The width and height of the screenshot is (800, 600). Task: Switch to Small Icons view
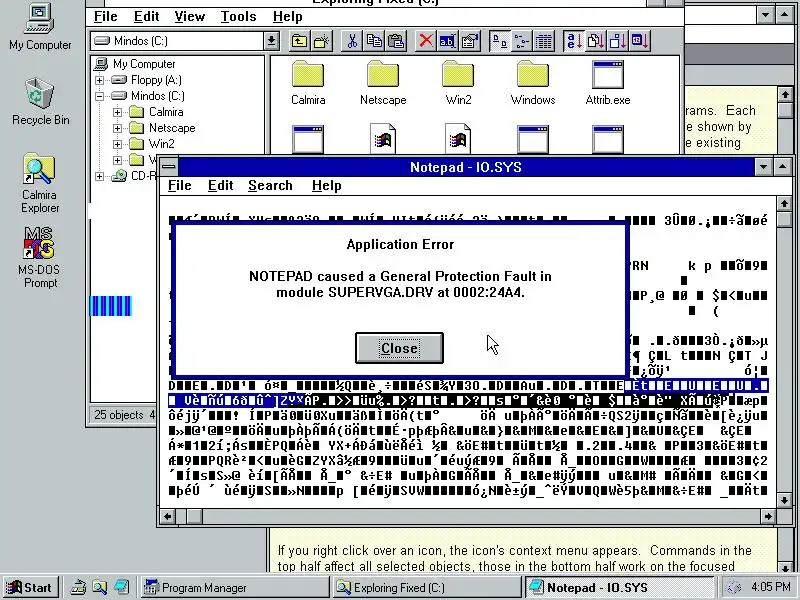[x=521, y=41]
